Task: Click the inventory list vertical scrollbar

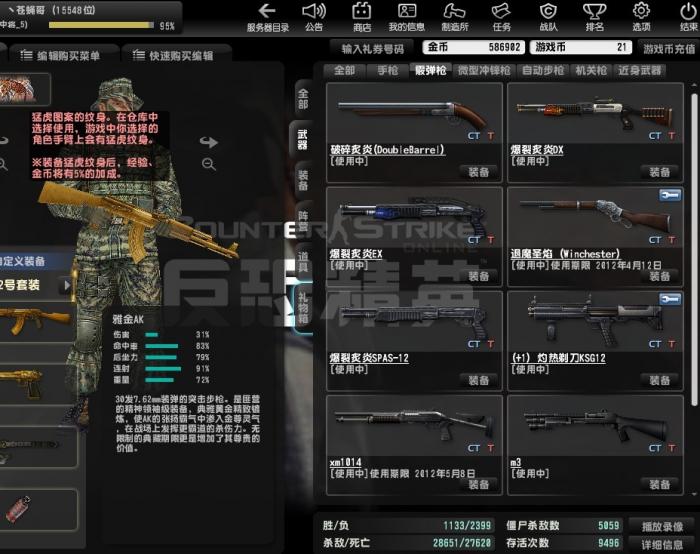Action: click(x=694, y=249)
